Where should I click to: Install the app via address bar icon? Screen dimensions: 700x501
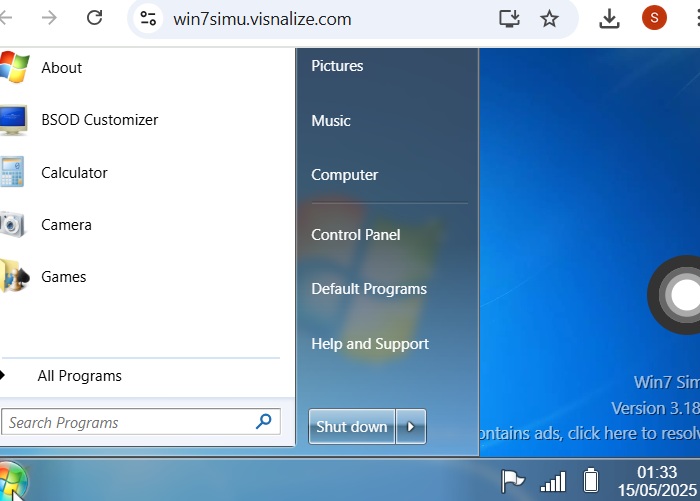[509, 18]
